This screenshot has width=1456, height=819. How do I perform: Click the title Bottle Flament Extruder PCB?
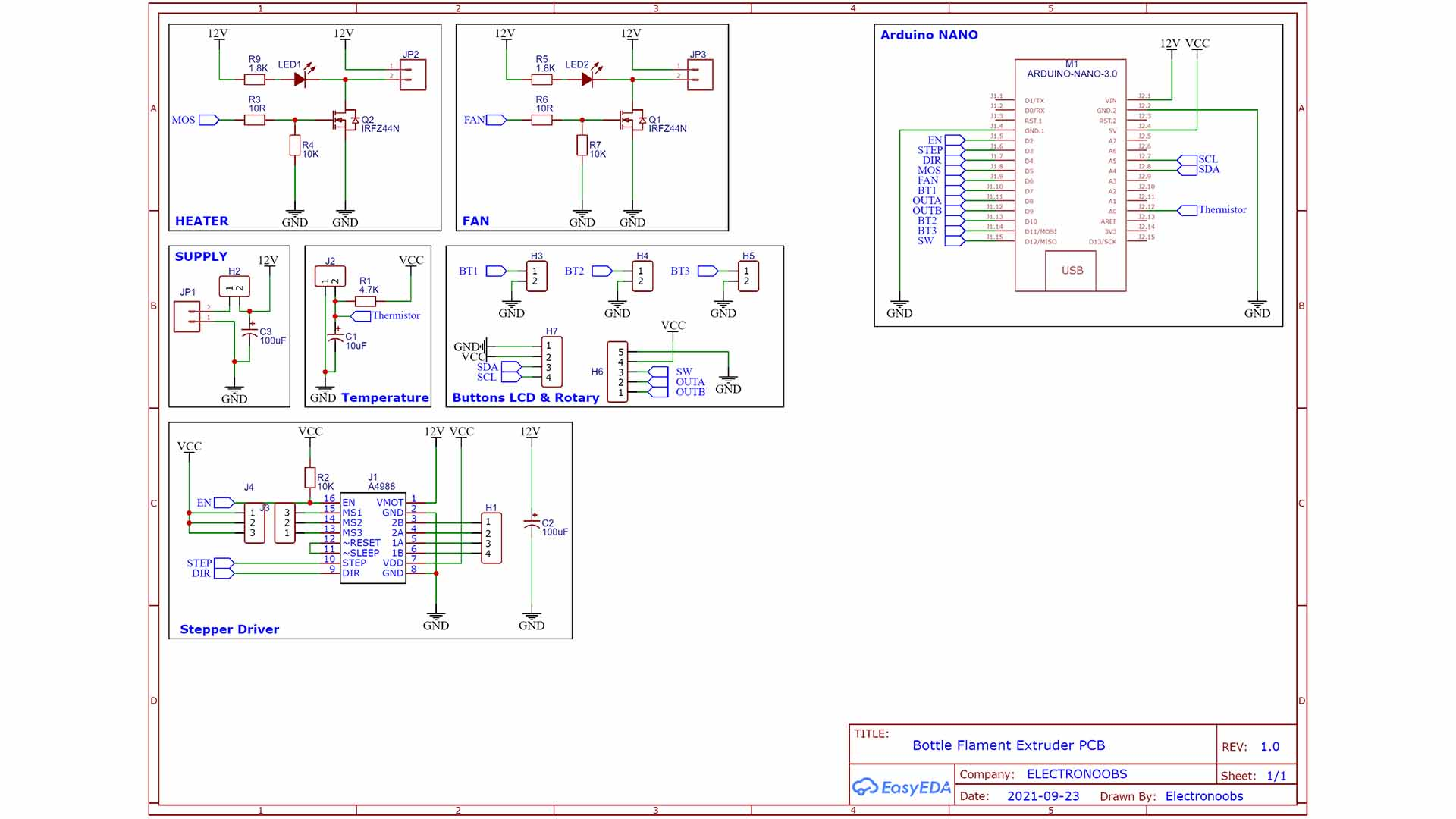click(1009, 745)
